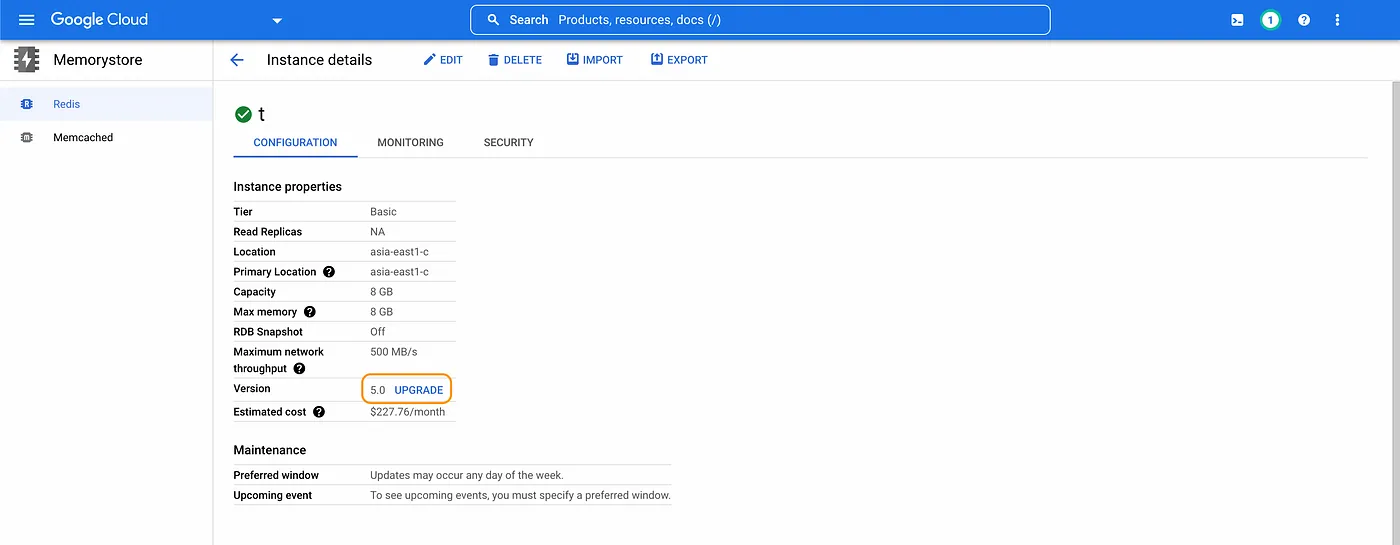Select Memcached in the sidebar
1400x545 pixels.
pos(83,137)
